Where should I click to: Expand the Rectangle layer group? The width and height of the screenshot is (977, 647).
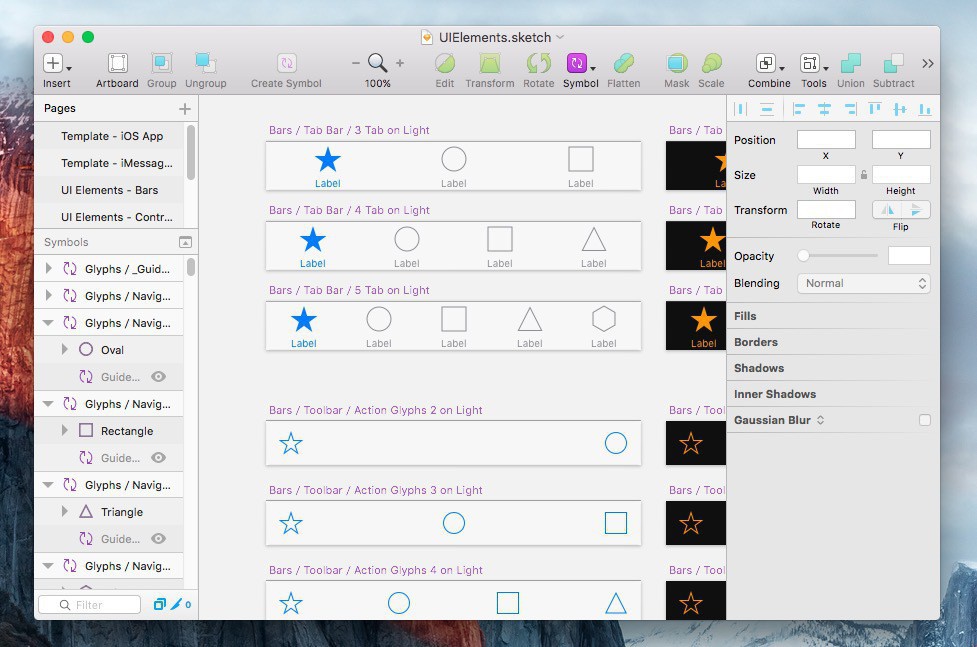pos(65,431)
